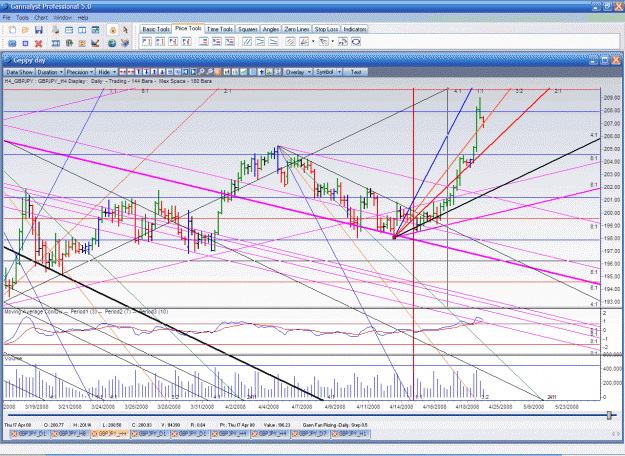Viewport: 625px width, 456px height.
Task: Click the red Gann fan origin point on chart
Action: pyautogui.click(x=394, y=237)
